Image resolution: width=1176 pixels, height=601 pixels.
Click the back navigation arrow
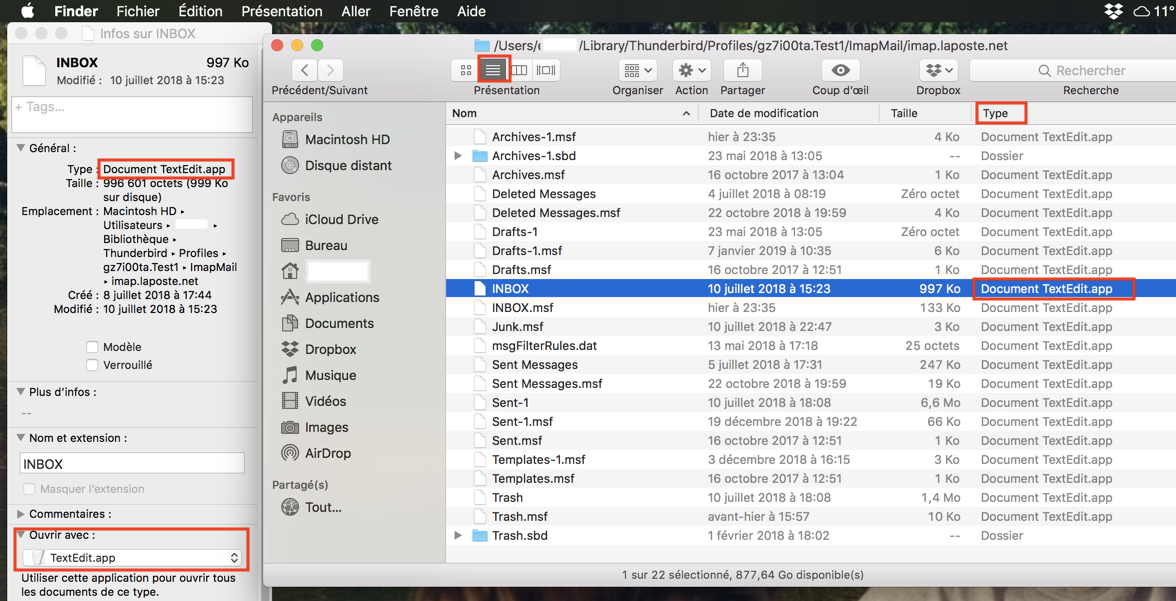[x=305, y=71]
